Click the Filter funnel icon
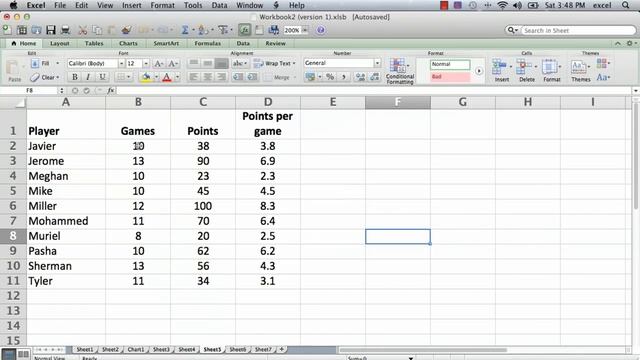The image size is (640, 360). coord(223,30)
